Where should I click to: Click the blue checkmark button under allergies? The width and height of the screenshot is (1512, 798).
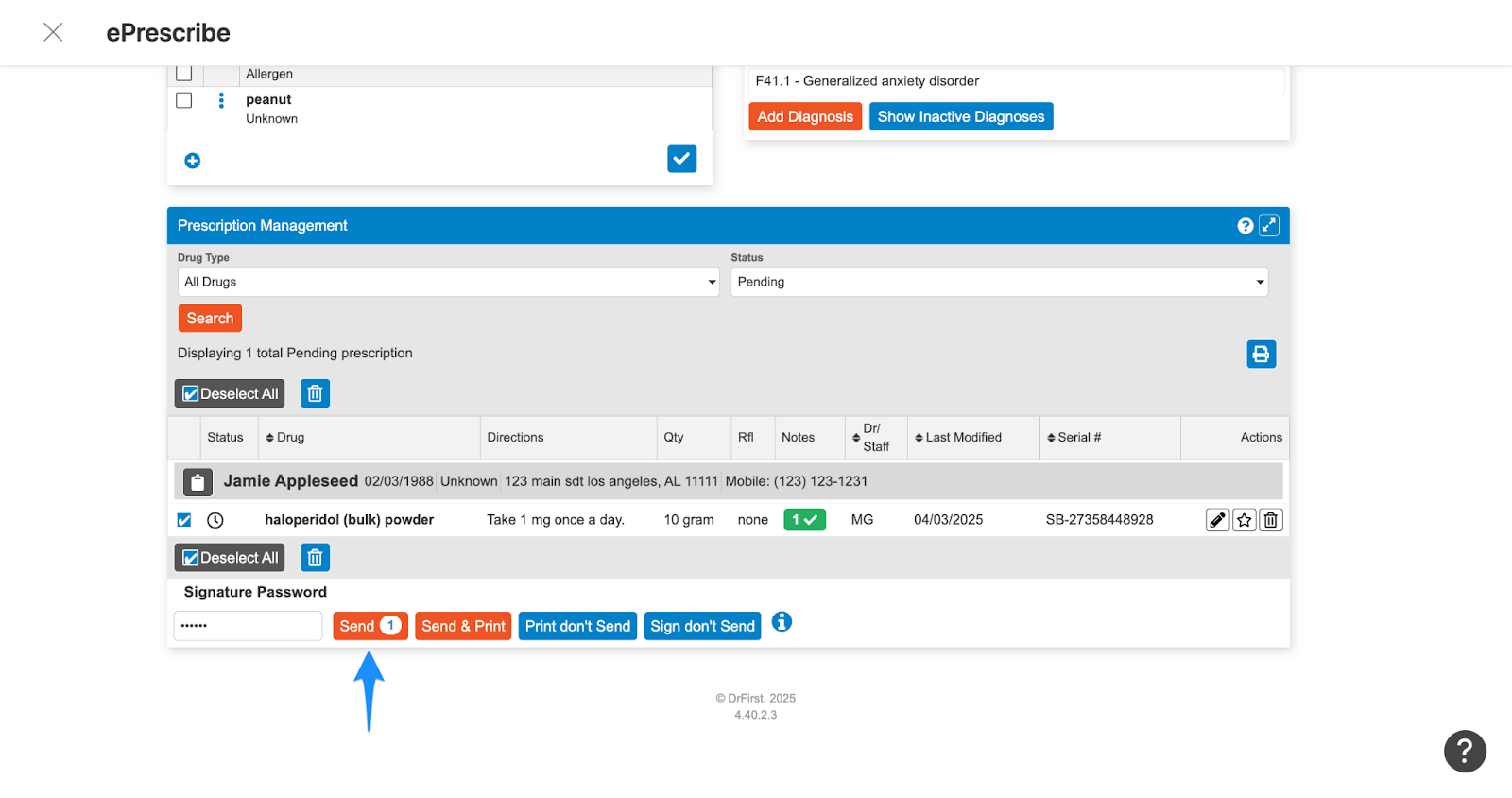point(681,159)
